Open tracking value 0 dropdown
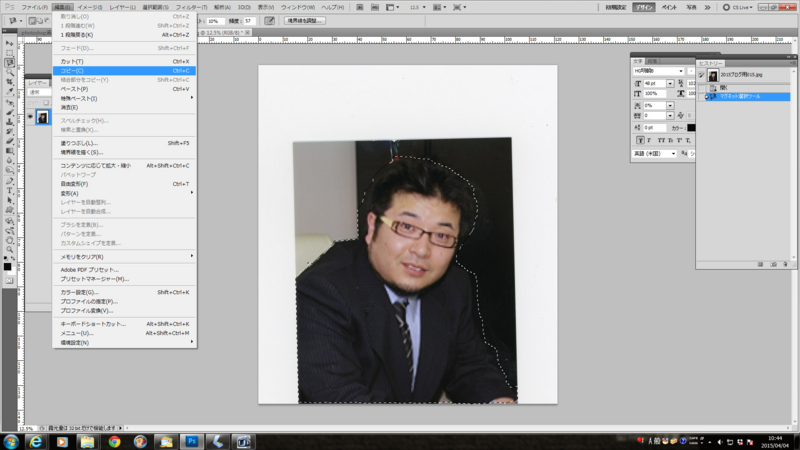800x450 pixels. (x=670, y=116)
